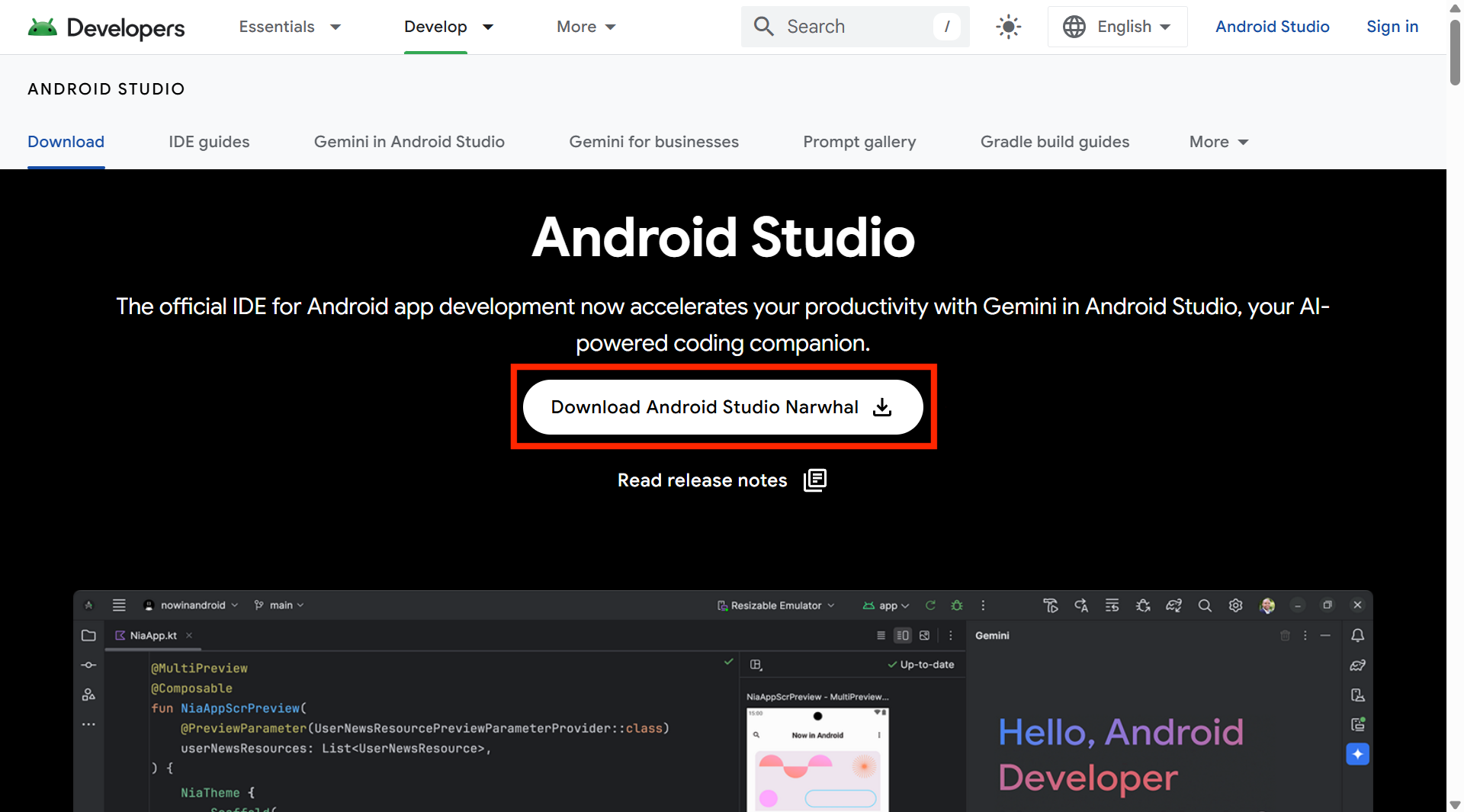Click the trash icon in Gemini panel header
Image resolution: width=1464 pixels, height=812 pixels.
pos(1285,635)
